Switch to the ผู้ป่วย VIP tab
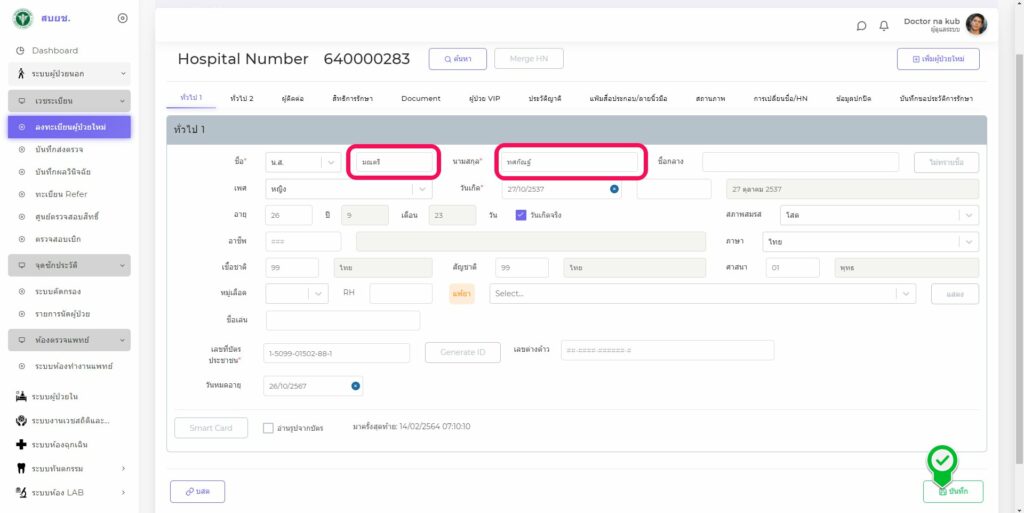This screenshot has height=513, width=1024. coord(484,99)
